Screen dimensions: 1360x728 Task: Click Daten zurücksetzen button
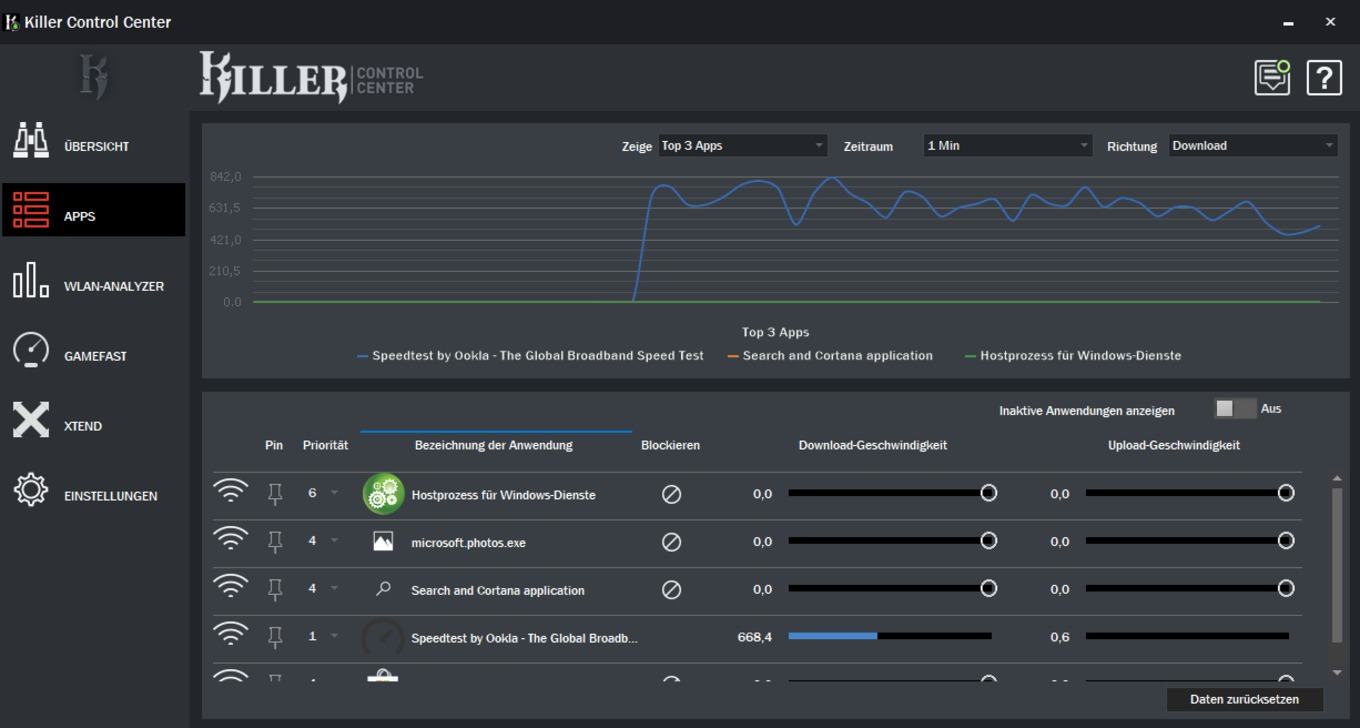pos(1245,699)
